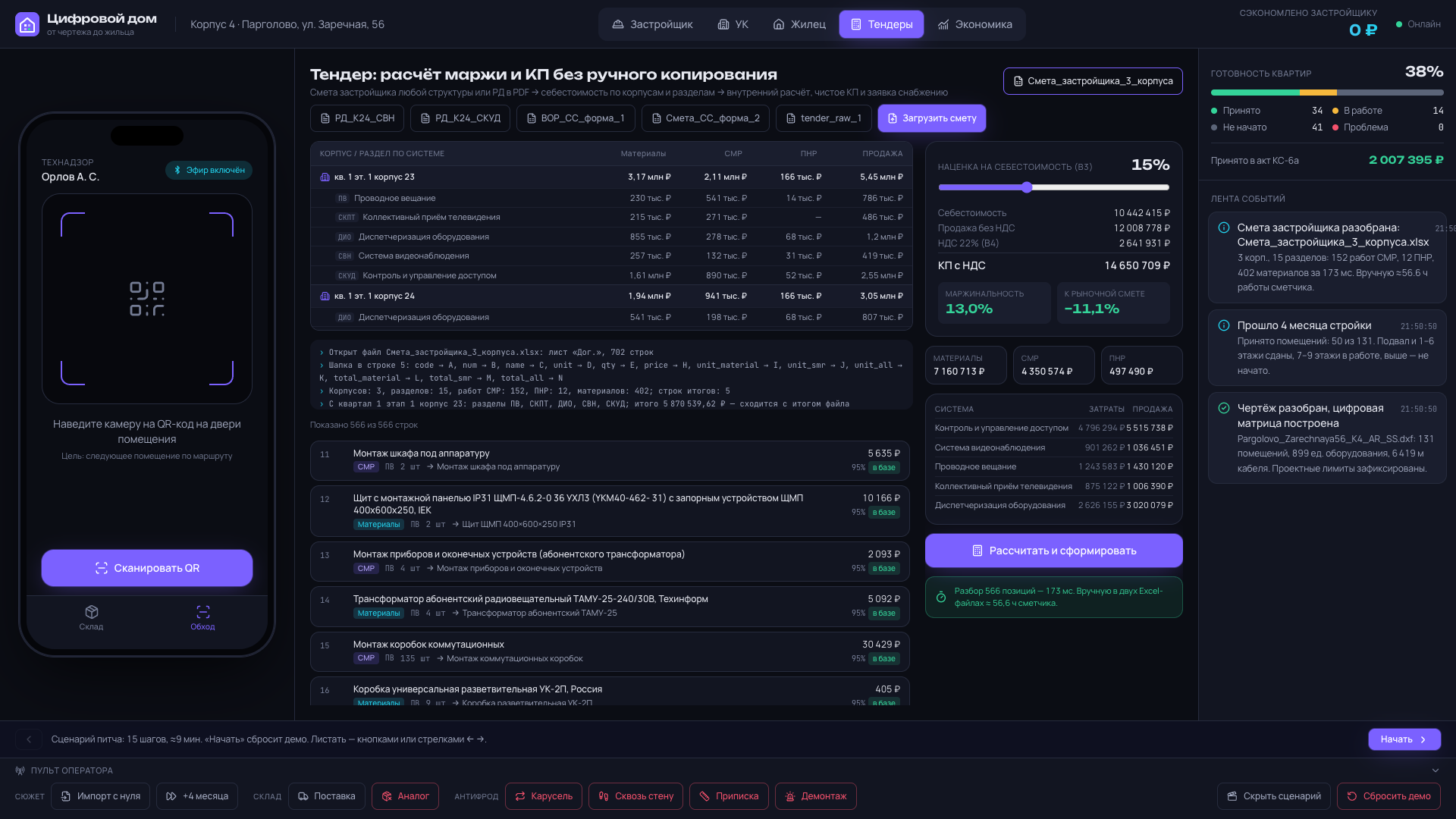Choose the tender_raw_1 file chip
This screenshot has height=819, width=1456.
pyautogui.click(x=824, y=118)
